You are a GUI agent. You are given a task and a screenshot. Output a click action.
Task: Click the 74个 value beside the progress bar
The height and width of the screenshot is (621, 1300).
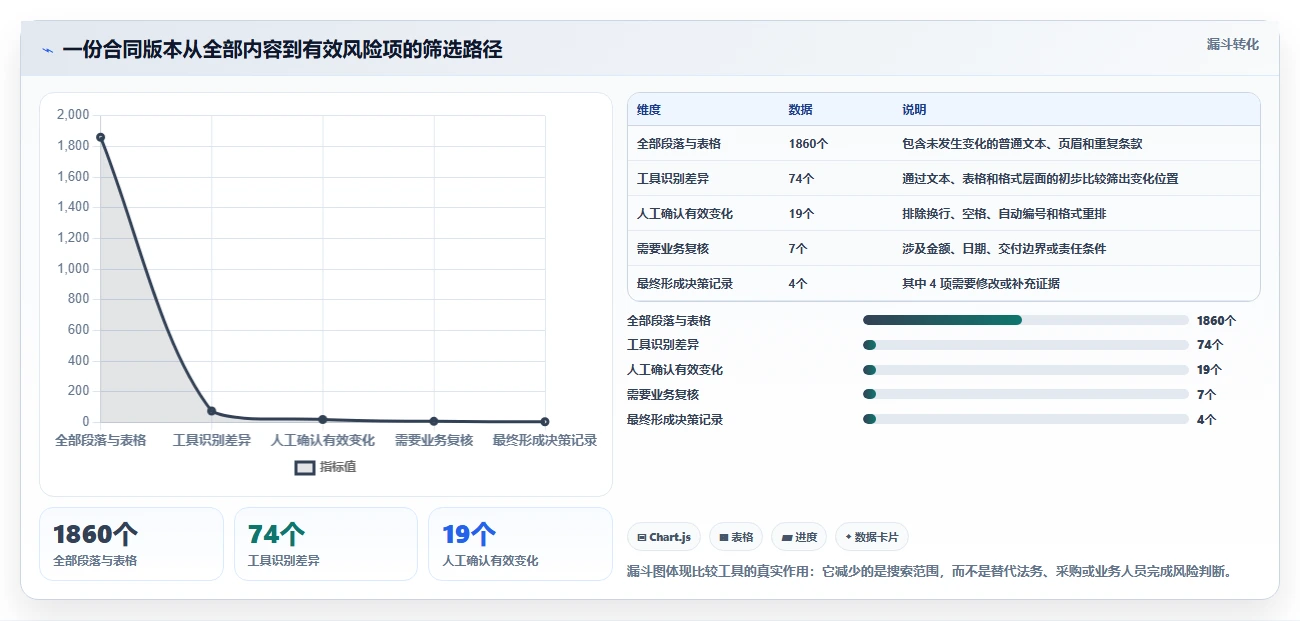[1209, 345]
